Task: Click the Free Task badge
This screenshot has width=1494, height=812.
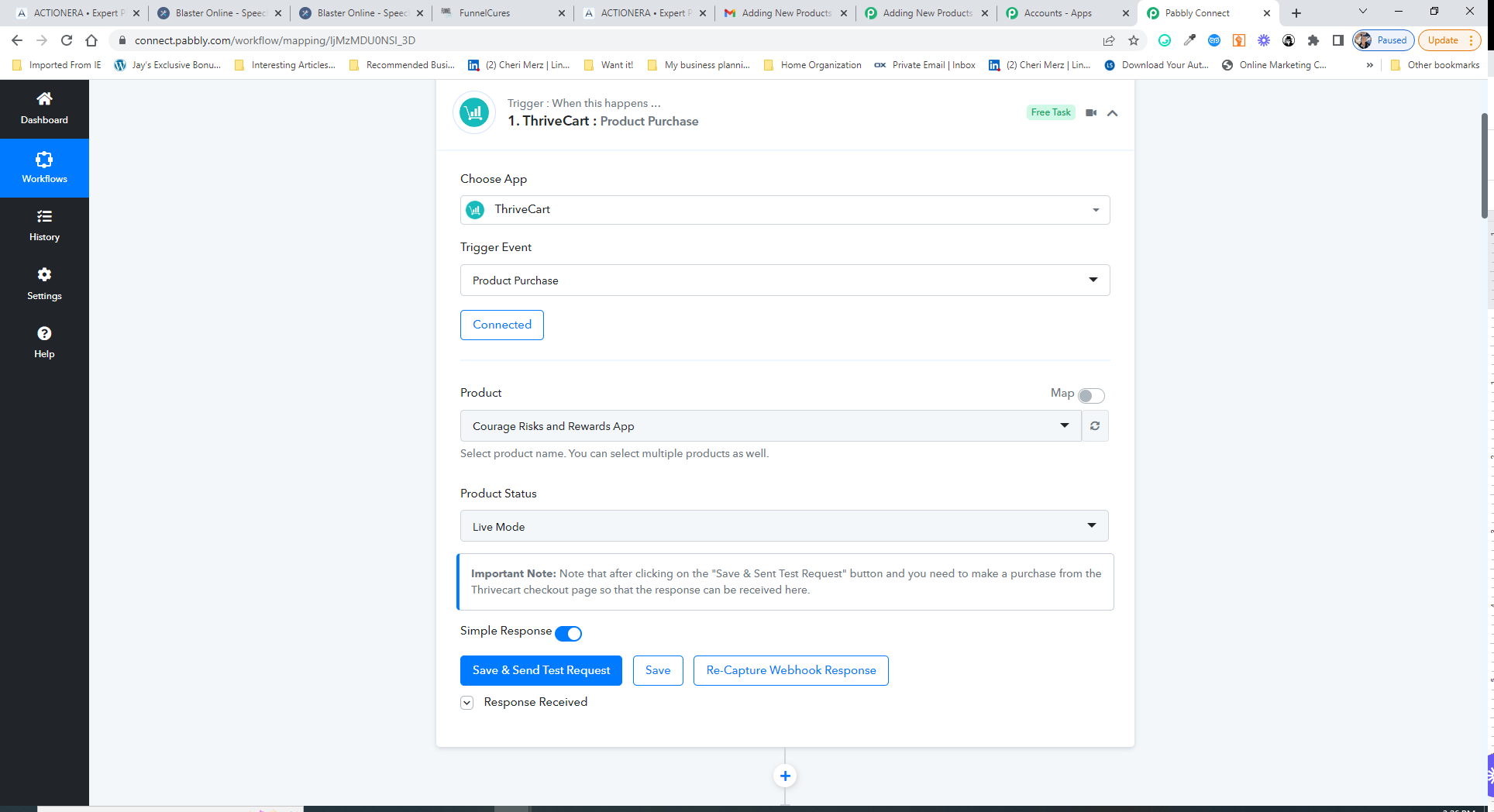Action: tap(1051, 112)
